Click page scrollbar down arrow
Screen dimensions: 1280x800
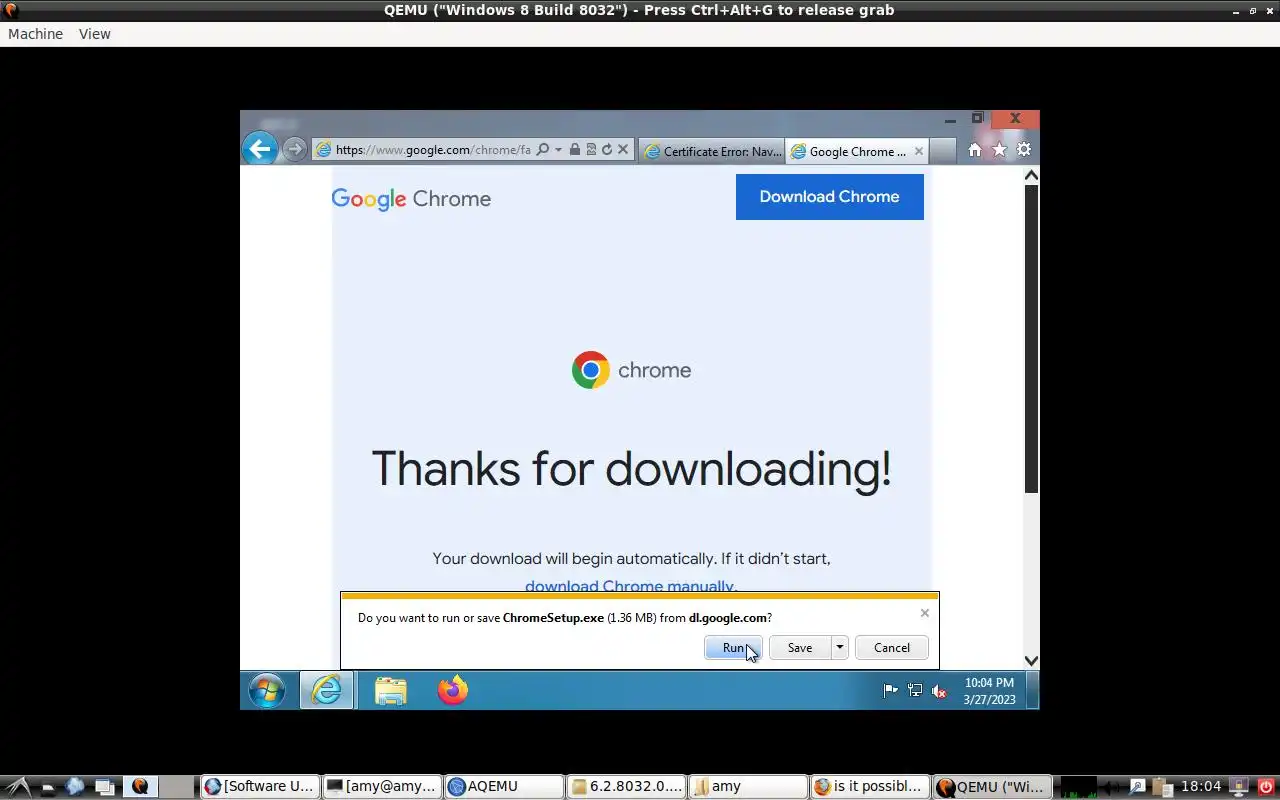pos(1031,660)
